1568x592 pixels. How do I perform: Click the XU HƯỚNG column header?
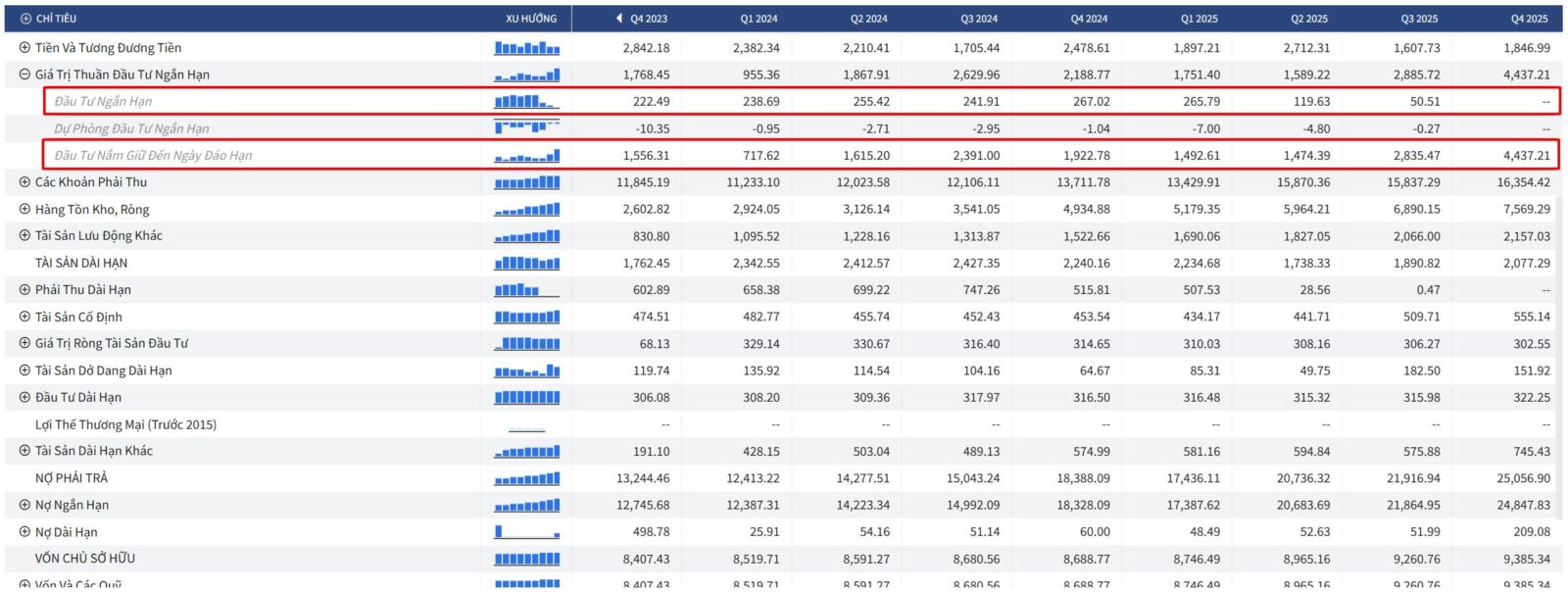(531, 19)
